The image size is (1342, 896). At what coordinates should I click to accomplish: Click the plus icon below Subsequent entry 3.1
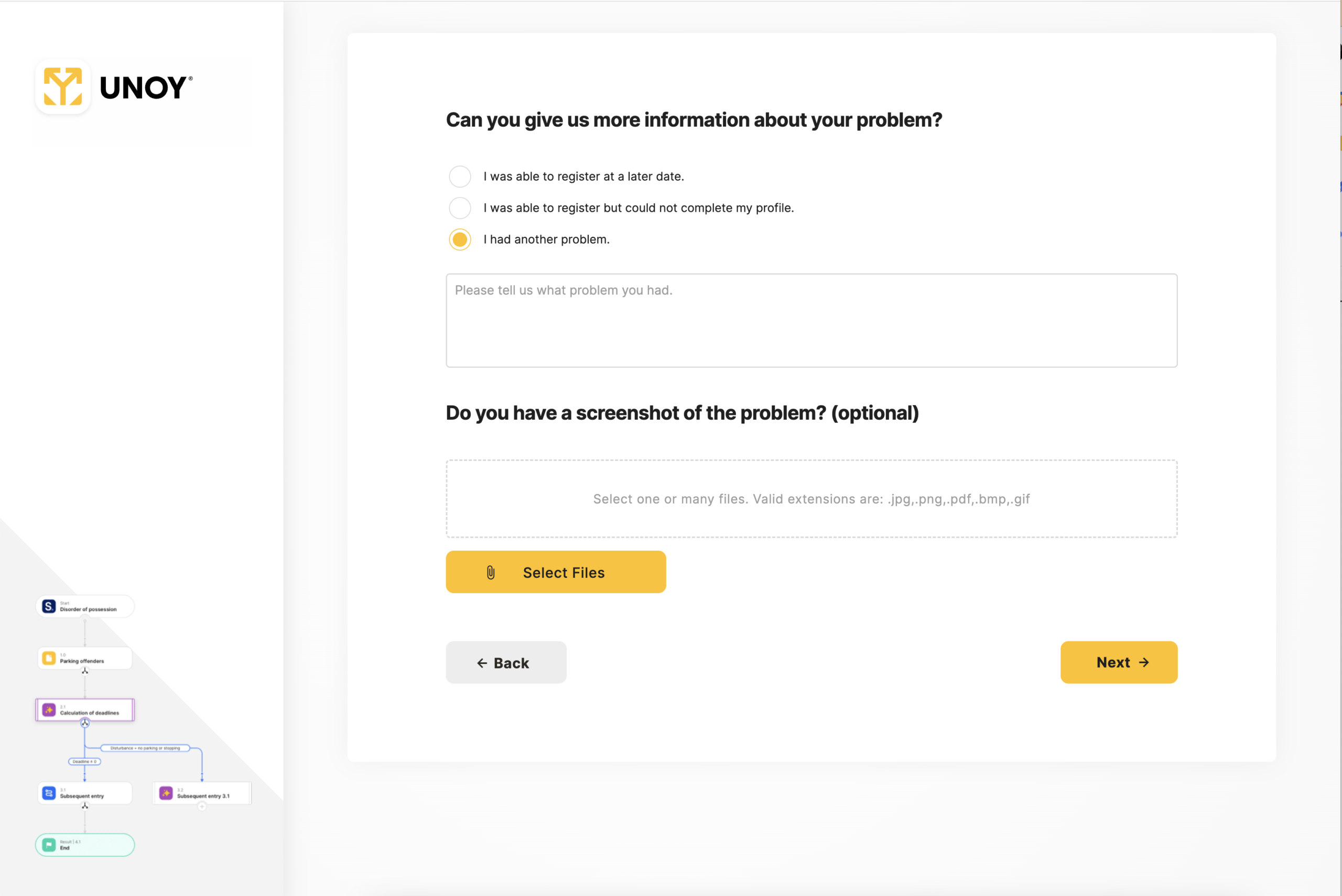(202, 807)
